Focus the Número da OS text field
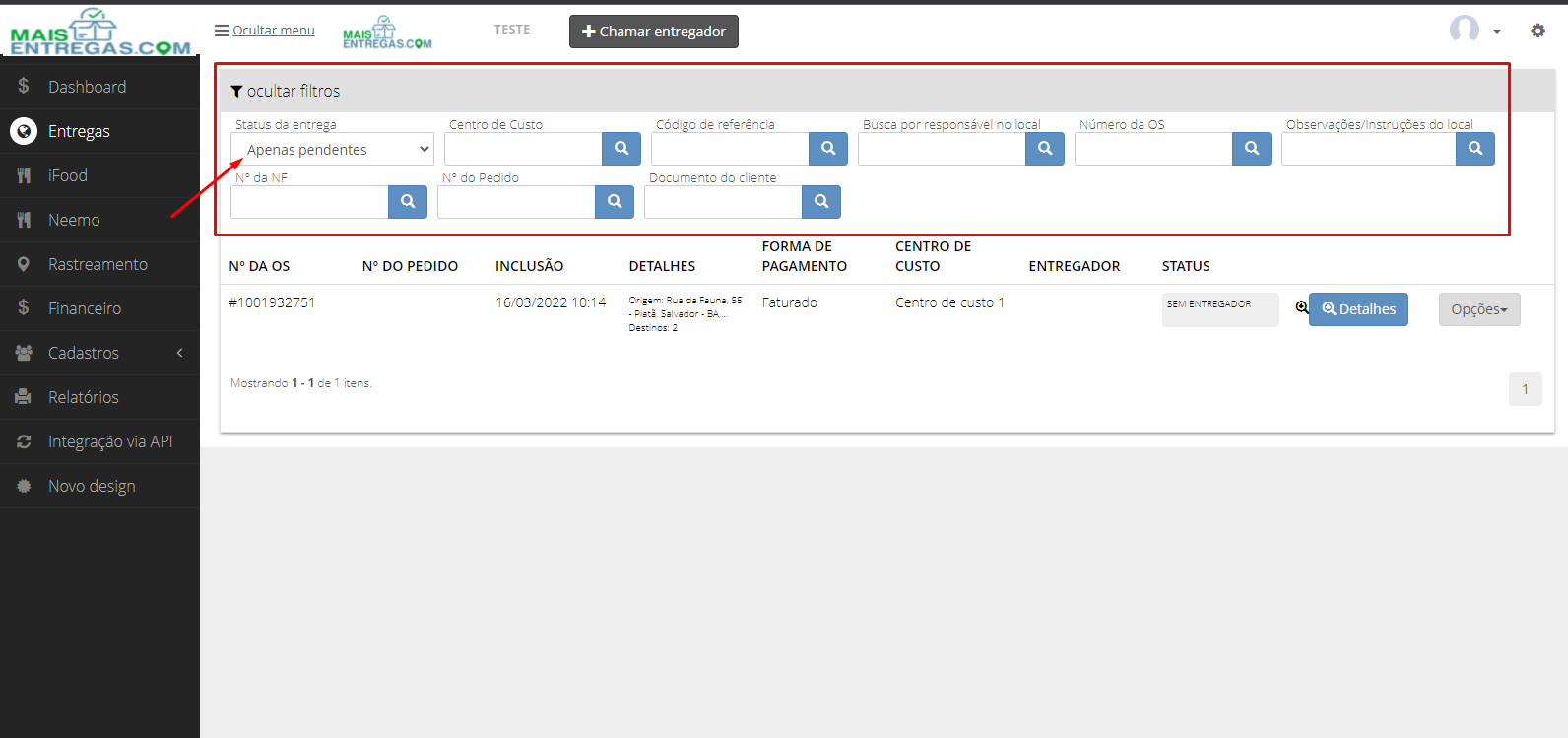The height and width of the screenshot is (738, 1568). click(x=1153, y=149)
